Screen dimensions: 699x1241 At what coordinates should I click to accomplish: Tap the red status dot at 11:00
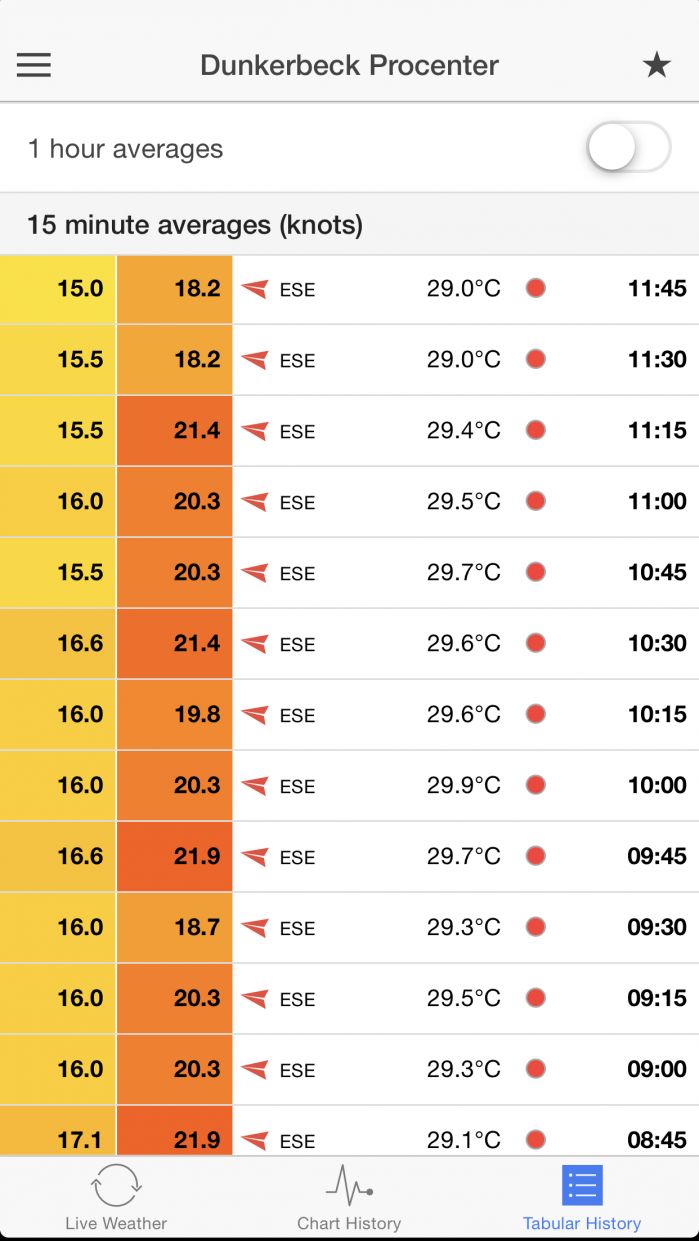click(x=536, y=501)
